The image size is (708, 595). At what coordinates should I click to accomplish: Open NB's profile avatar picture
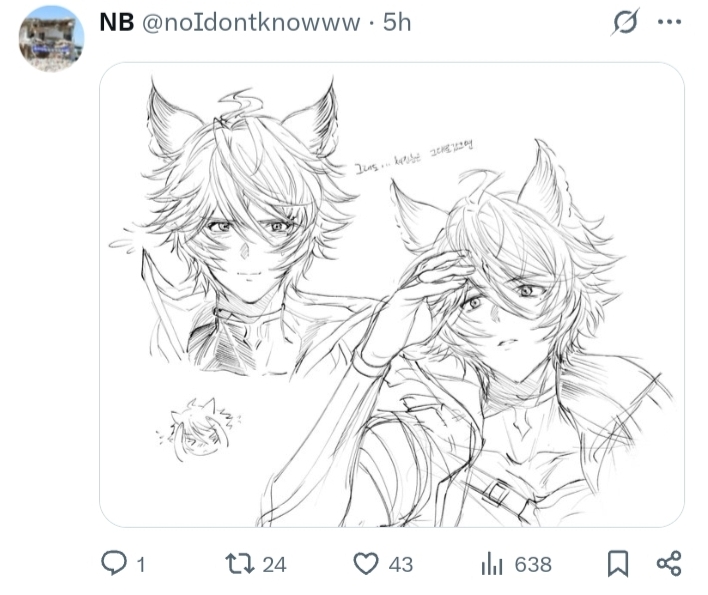[x=51, y=38]
